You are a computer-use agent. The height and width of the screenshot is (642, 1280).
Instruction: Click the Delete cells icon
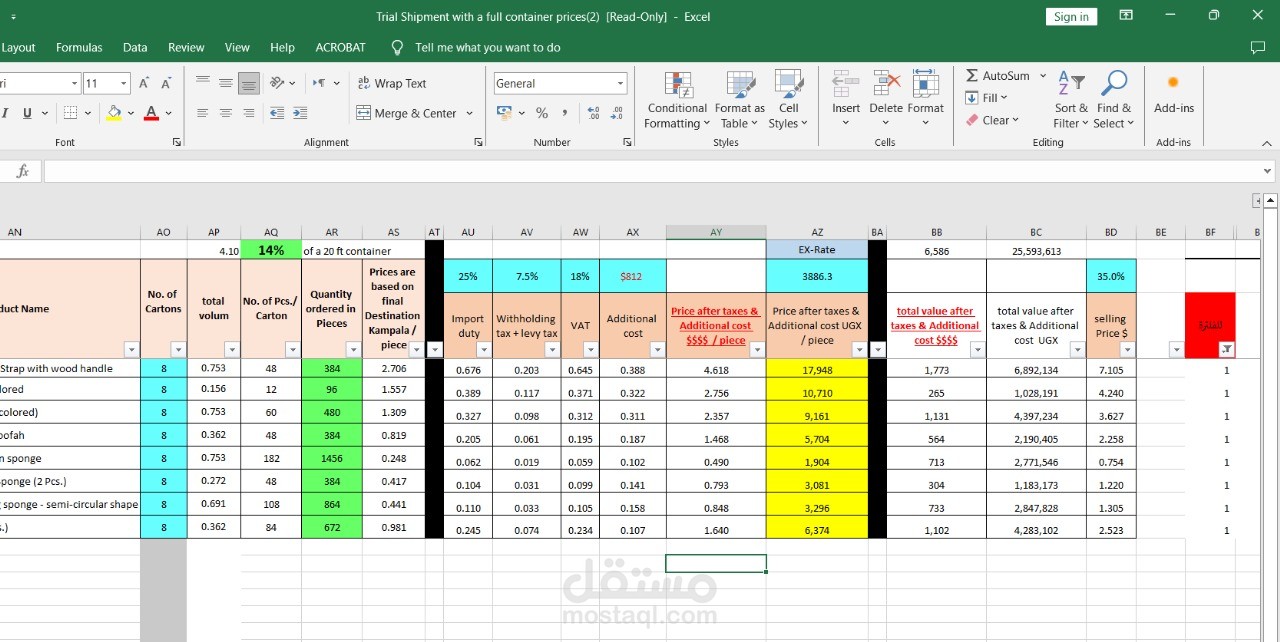[886, 85]
